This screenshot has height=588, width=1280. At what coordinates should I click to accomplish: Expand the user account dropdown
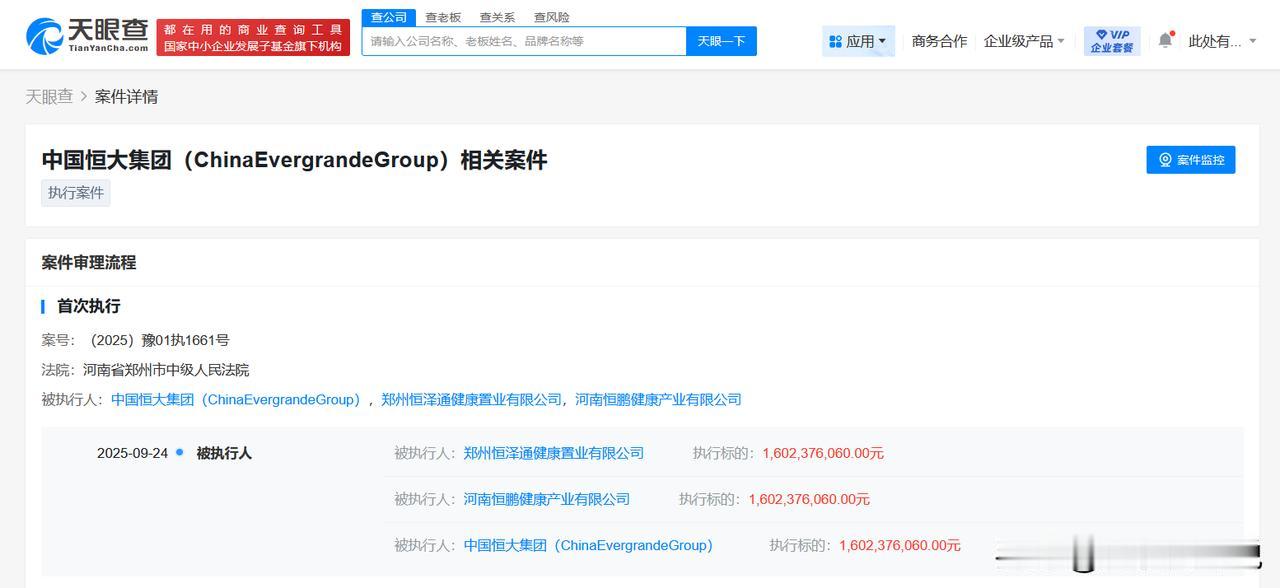click(1222, 41)
